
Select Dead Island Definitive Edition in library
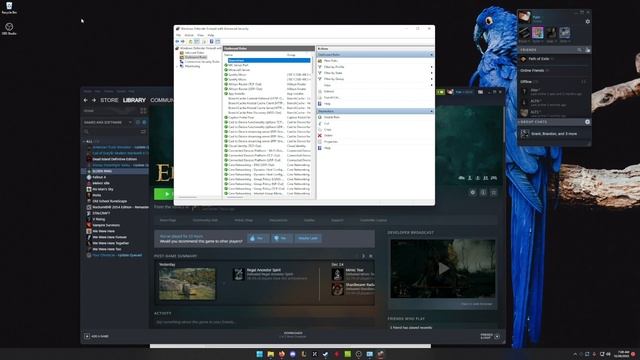coord(115,159)
